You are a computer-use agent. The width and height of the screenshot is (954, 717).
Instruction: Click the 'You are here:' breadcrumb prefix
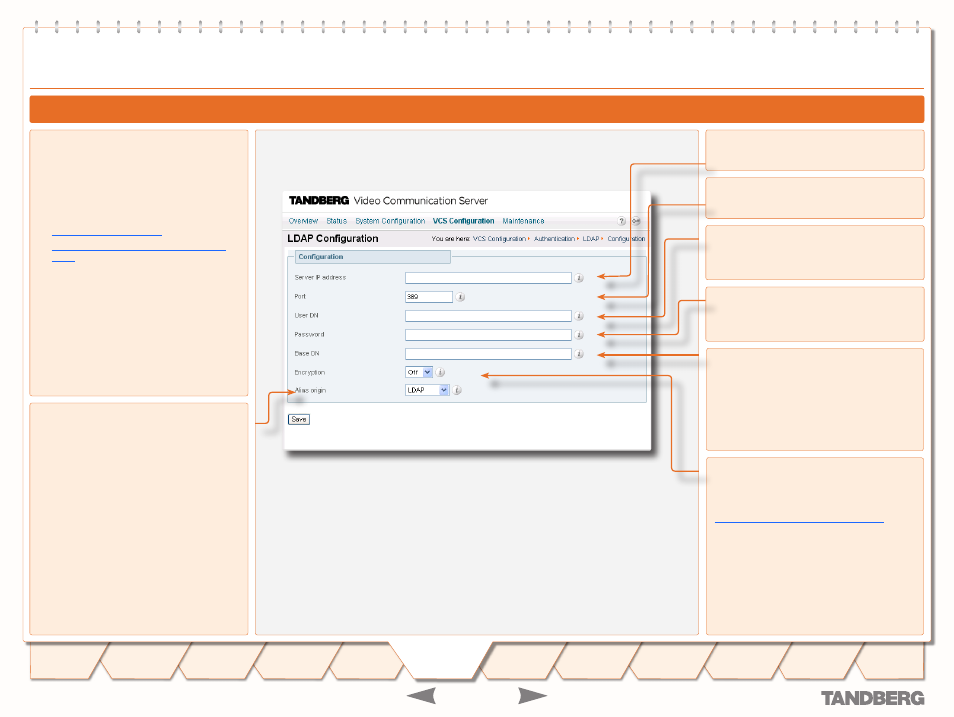[450, 239]
